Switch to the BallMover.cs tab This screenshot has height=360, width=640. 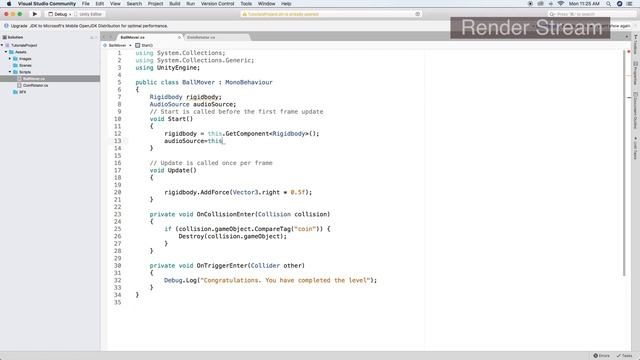[133, 37]
